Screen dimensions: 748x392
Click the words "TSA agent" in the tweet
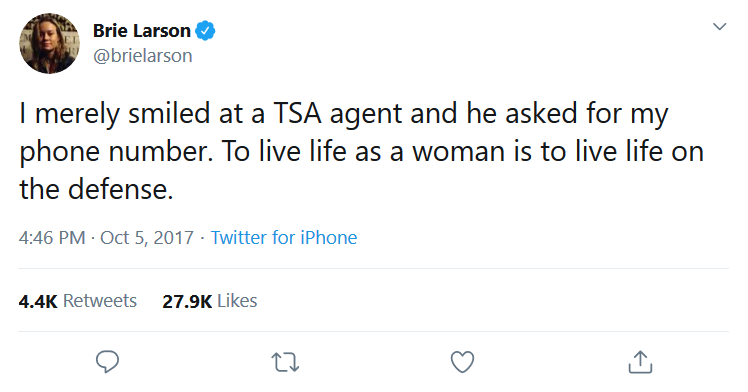tap(338, 114)
